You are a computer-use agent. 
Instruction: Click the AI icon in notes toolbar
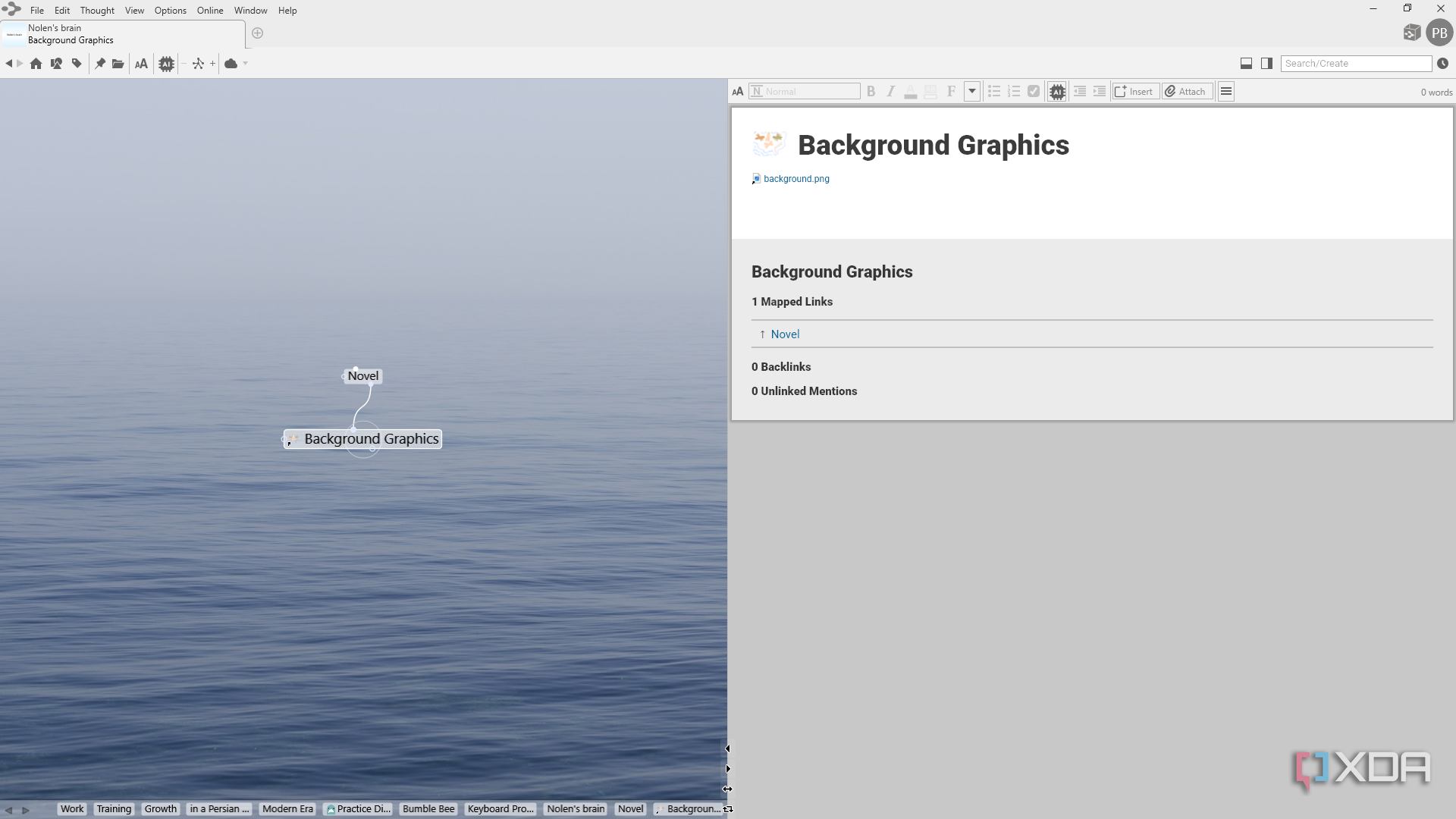coord(1057,92)
